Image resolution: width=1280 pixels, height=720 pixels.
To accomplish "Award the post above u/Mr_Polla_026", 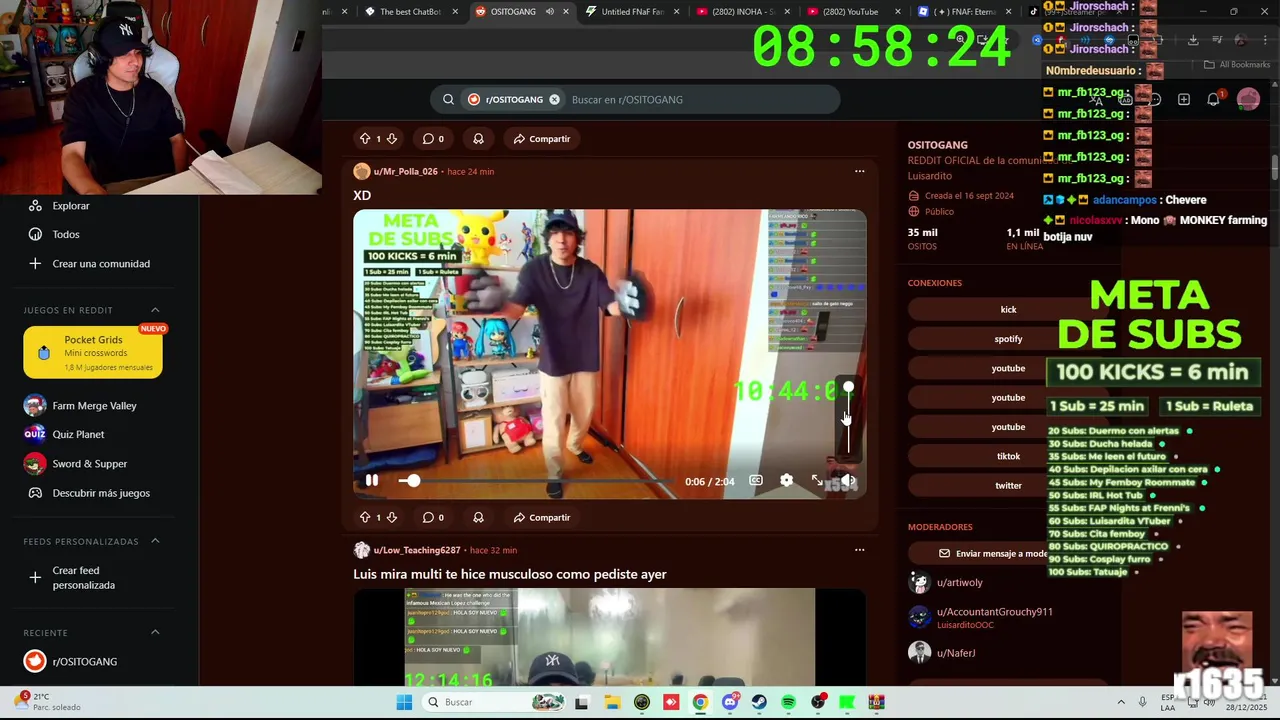I will click(x=478, y=139).
